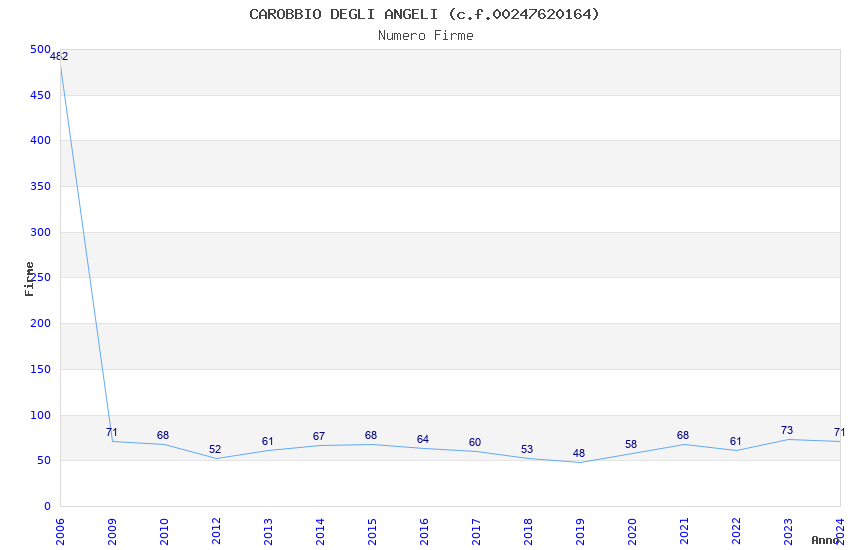Click the 200 tick on Firme axis

[x=41, y=323]
